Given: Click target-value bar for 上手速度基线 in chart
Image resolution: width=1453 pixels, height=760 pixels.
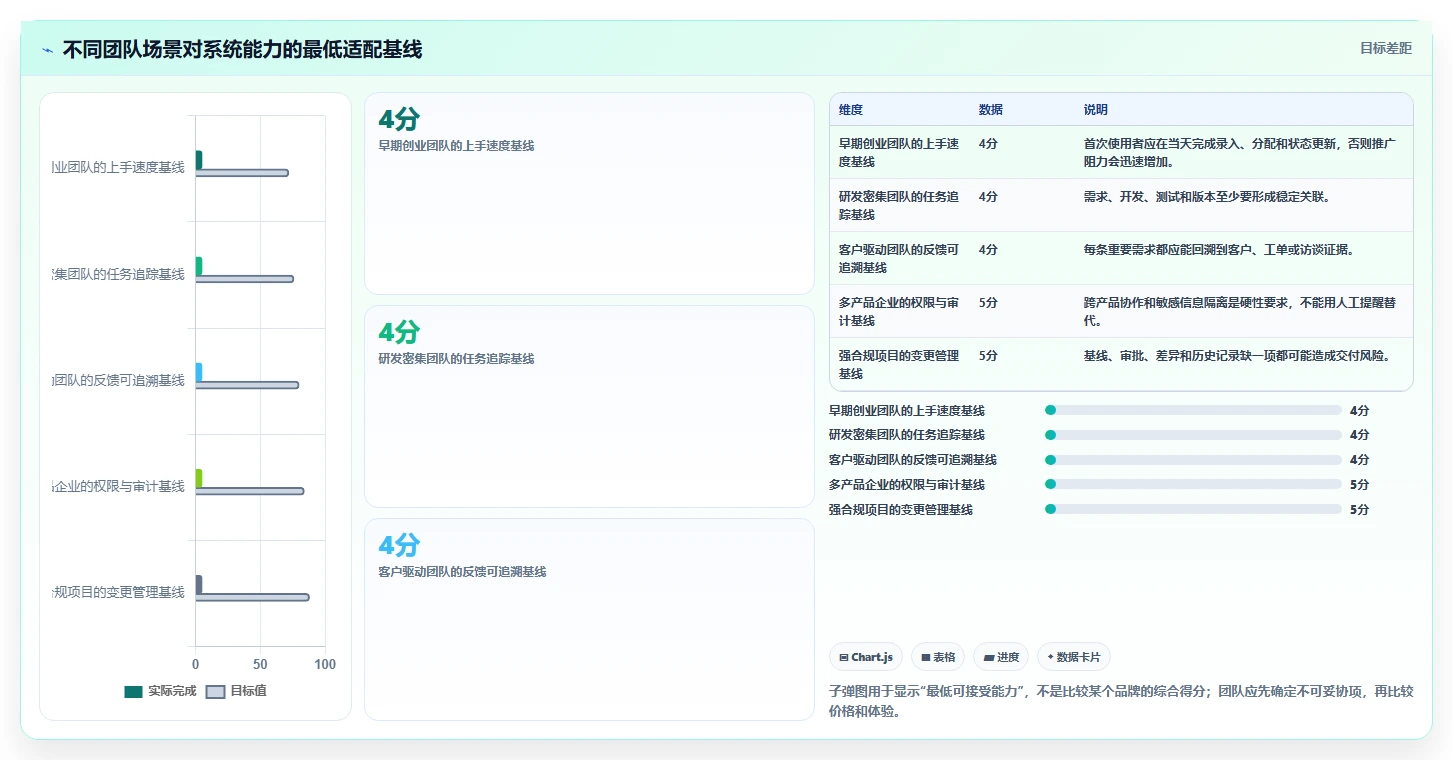Looking at the screenshot, I should tap(242, 173).
